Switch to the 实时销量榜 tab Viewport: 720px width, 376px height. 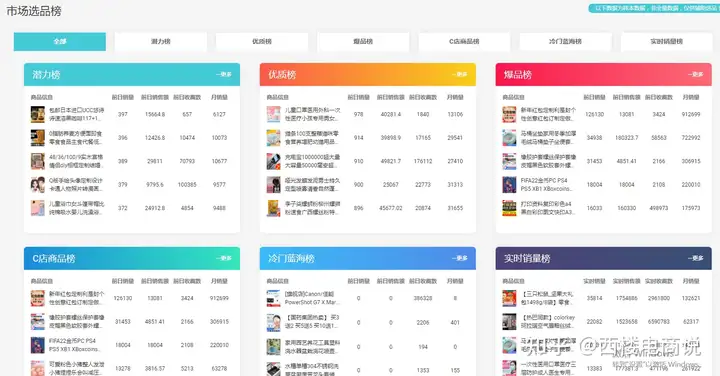click(x=667, y=41)
